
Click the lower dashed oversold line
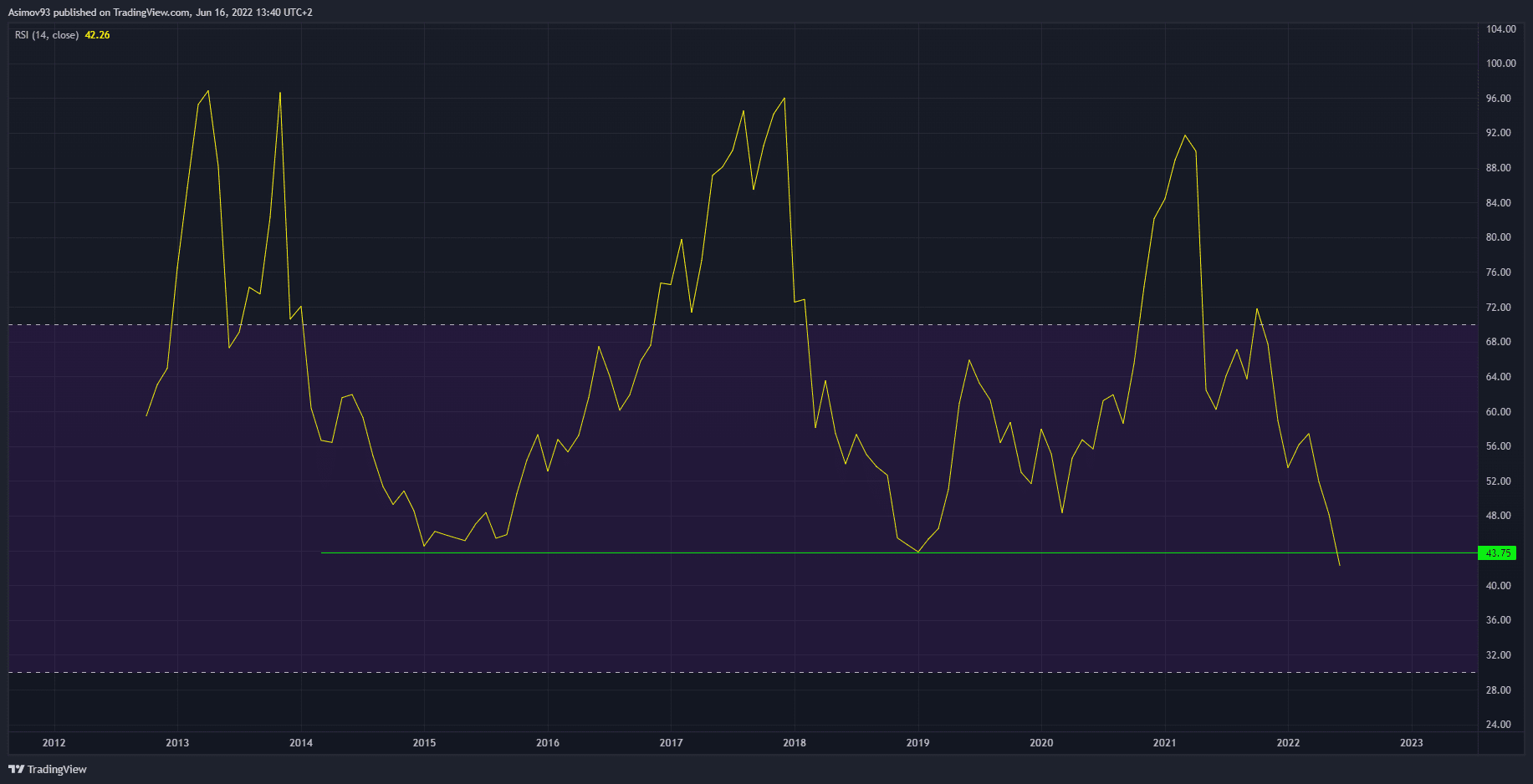tap(502, 672)
